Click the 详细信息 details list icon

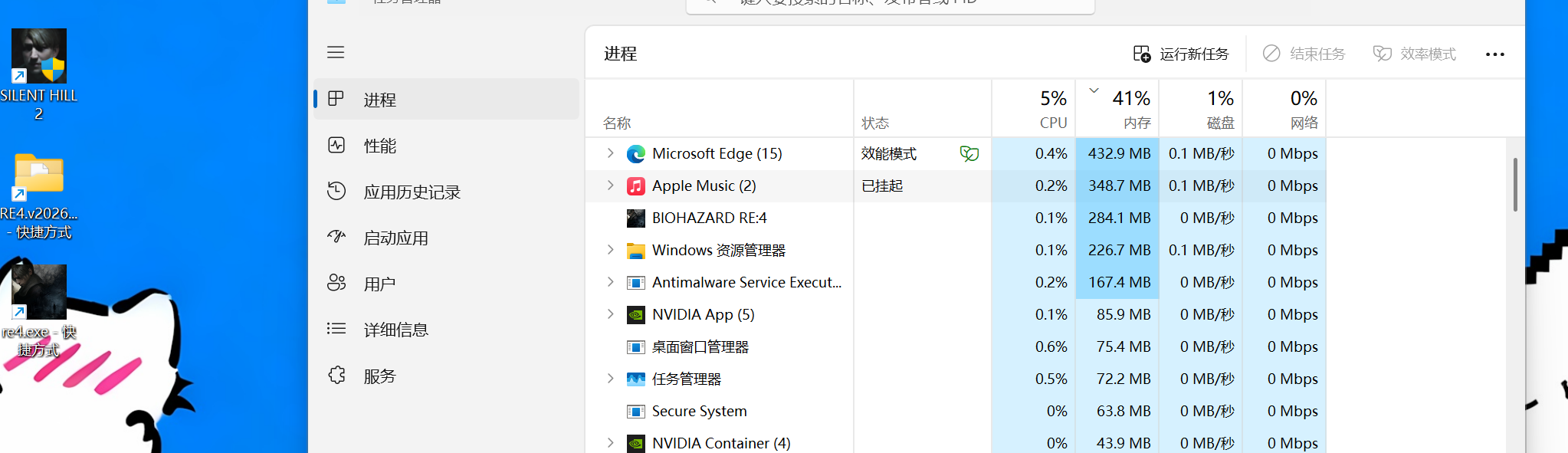[336, 329]
